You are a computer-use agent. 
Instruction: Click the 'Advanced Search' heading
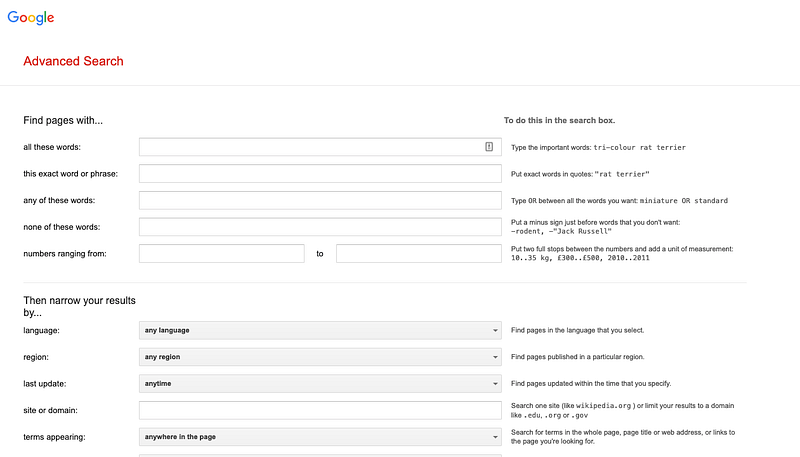[x=73, y=61]
